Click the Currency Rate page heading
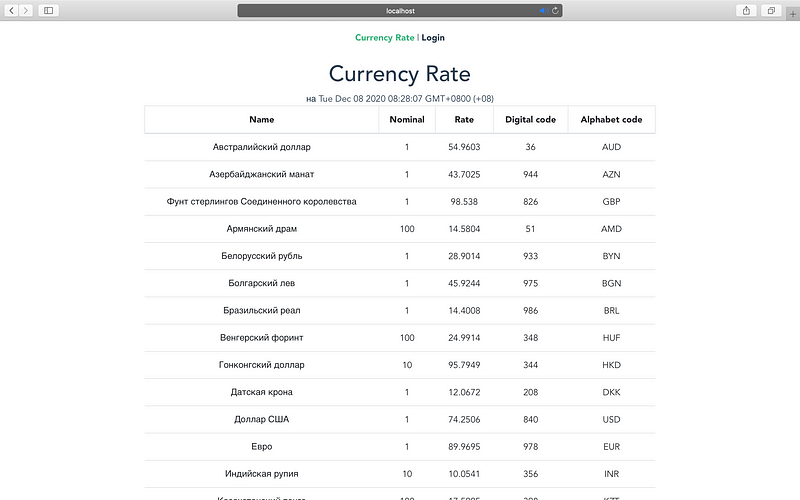The image size is (800, 500). (x=399, y=74)
